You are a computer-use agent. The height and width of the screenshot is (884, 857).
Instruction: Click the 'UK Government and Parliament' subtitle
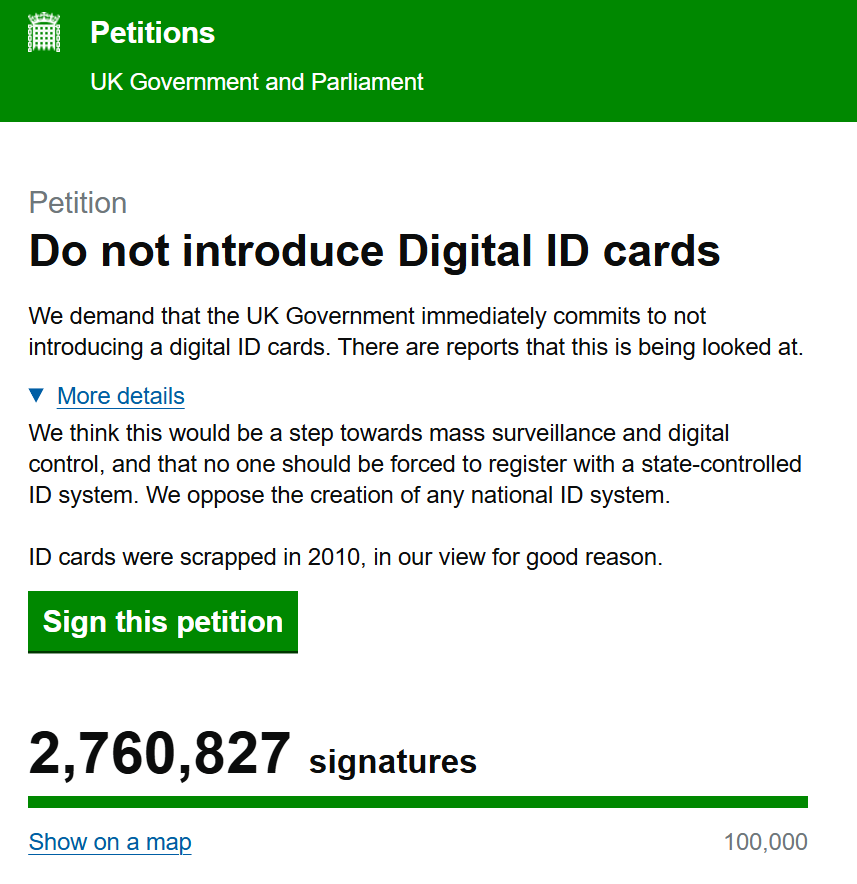[x=257, y=82]
